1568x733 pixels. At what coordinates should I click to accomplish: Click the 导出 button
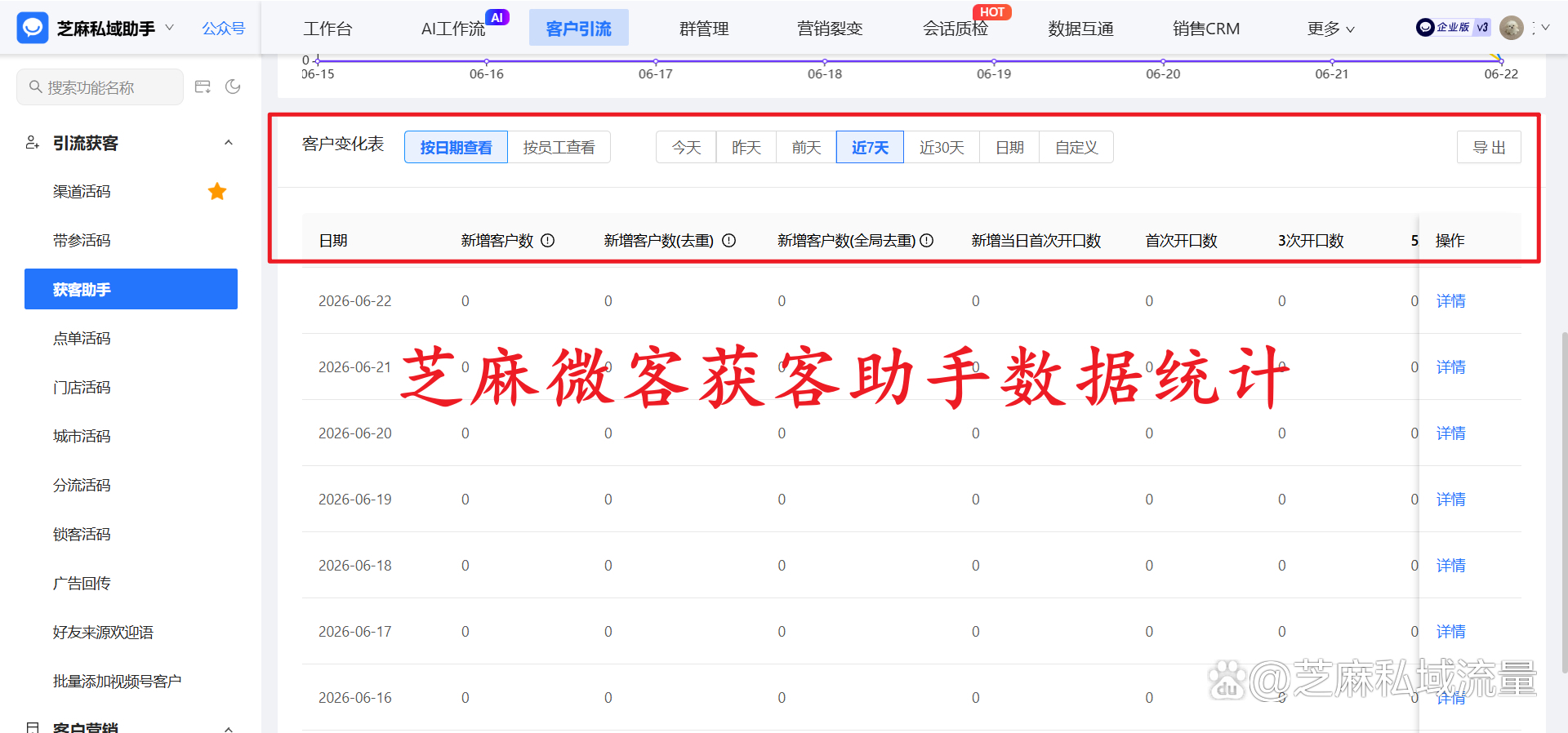tap(1489, 147)
